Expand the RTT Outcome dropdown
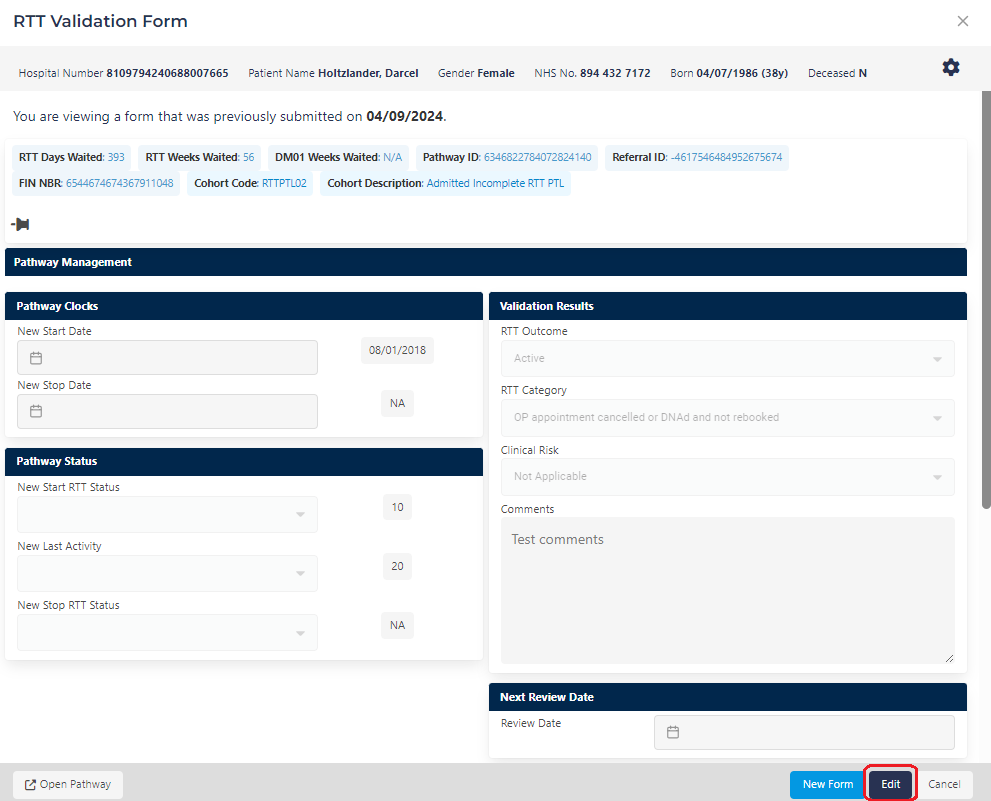Screen dimensions: 991x801 click(x=727, y=358)
